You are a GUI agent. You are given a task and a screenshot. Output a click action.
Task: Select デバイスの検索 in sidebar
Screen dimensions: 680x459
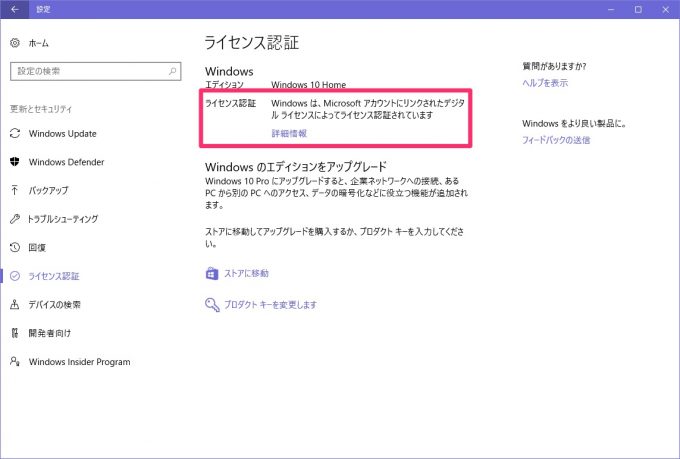point(54,305)
